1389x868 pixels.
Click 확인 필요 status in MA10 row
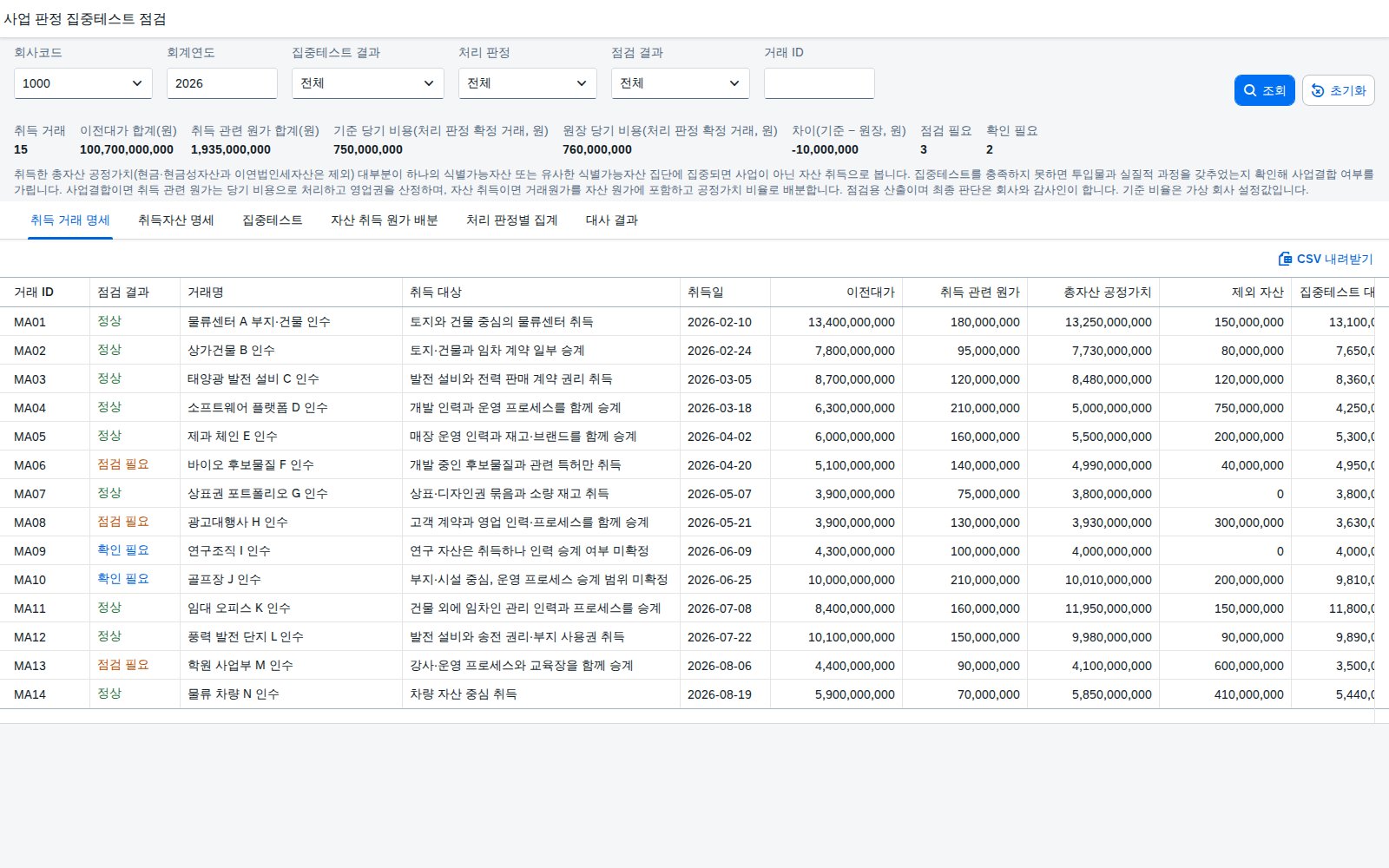123,579
